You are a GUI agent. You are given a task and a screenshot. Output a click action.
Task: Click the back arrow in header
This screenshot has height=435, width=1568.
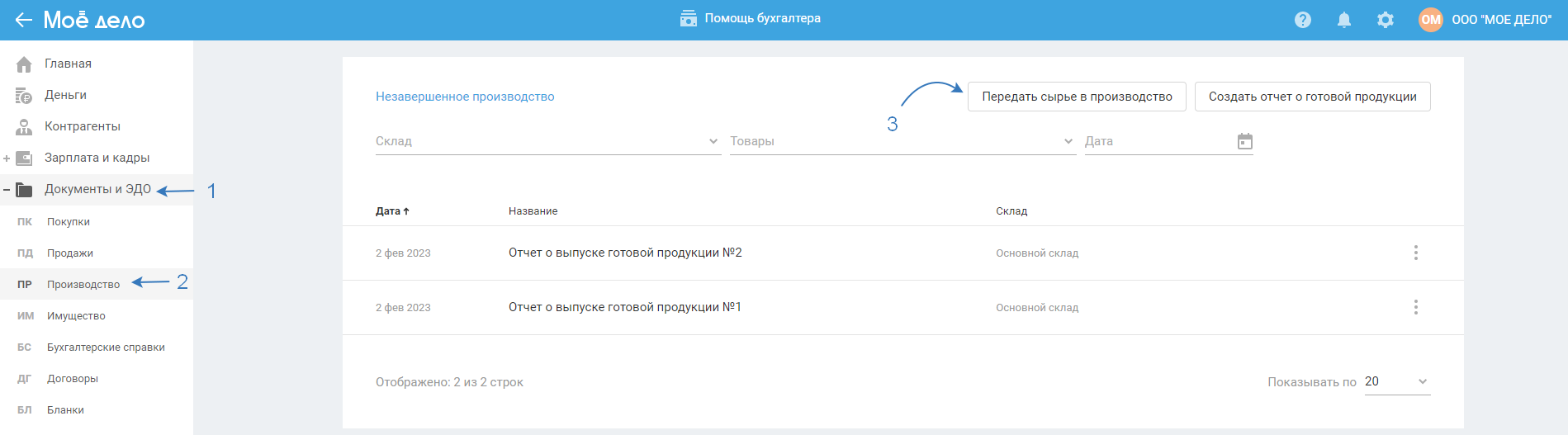tap(23, 20)
